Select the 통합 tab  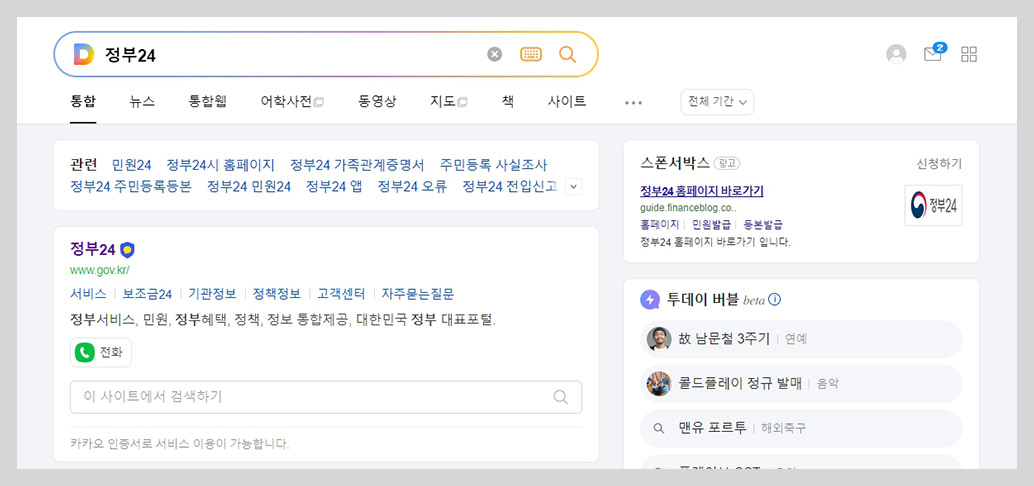pos(83,102)
